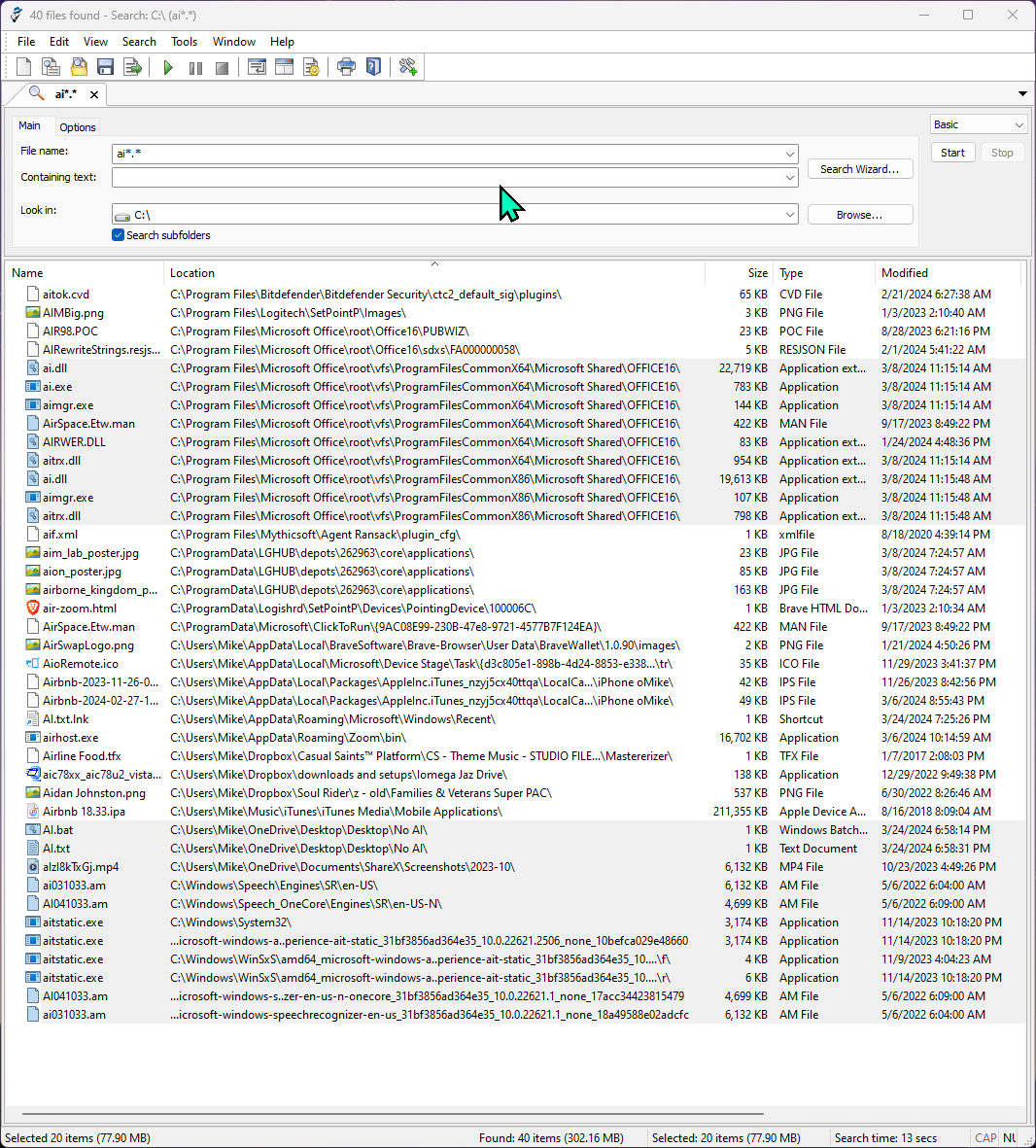Click the Stop search square icon

tap(222, 67)
